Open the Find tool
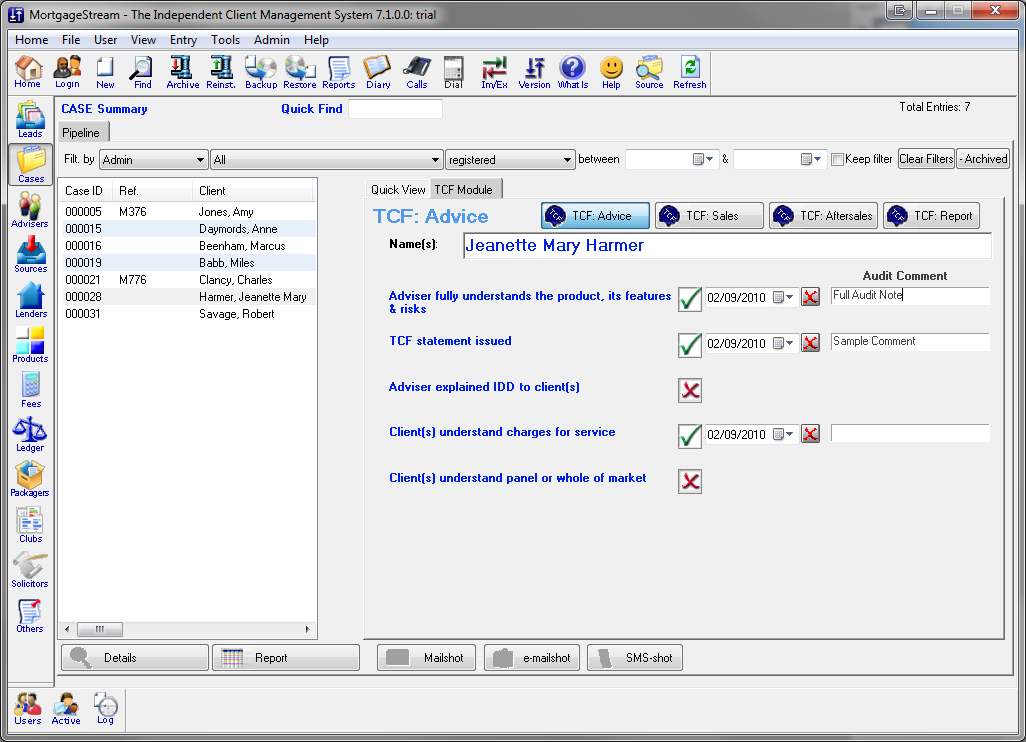The width and height of the screenshot is (1026, 742). pos(142,72)
